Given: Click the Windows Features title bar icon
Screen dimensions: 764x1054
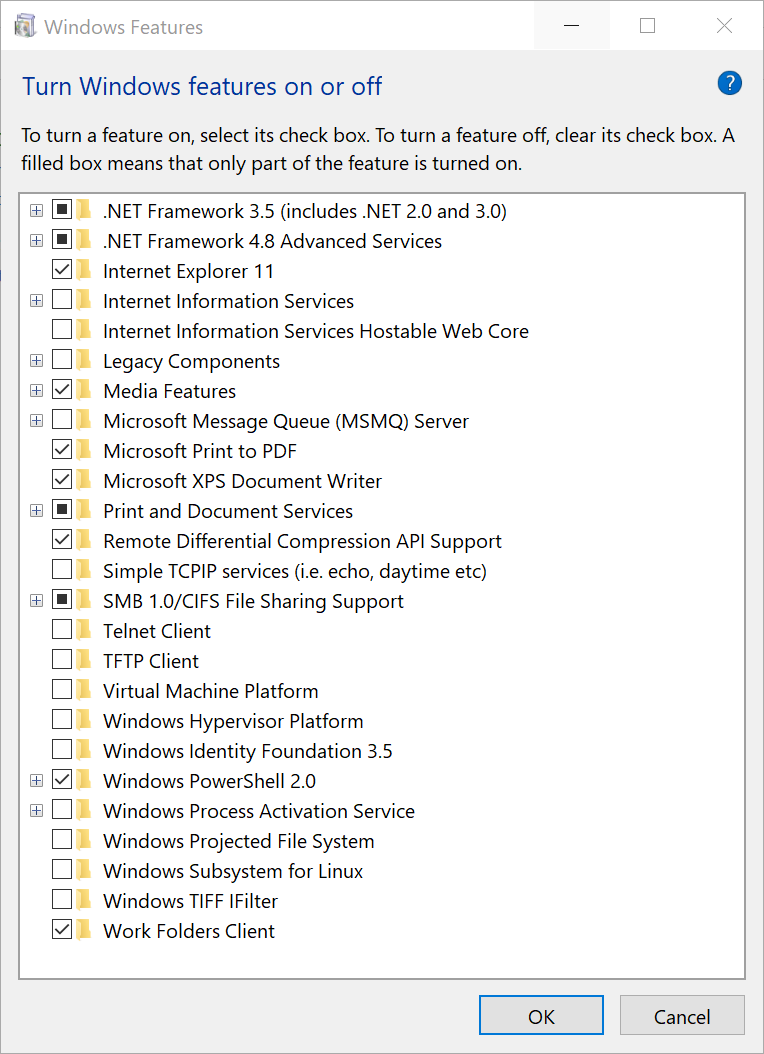Looking at the screenshot, I should click(x=26, y=27).
